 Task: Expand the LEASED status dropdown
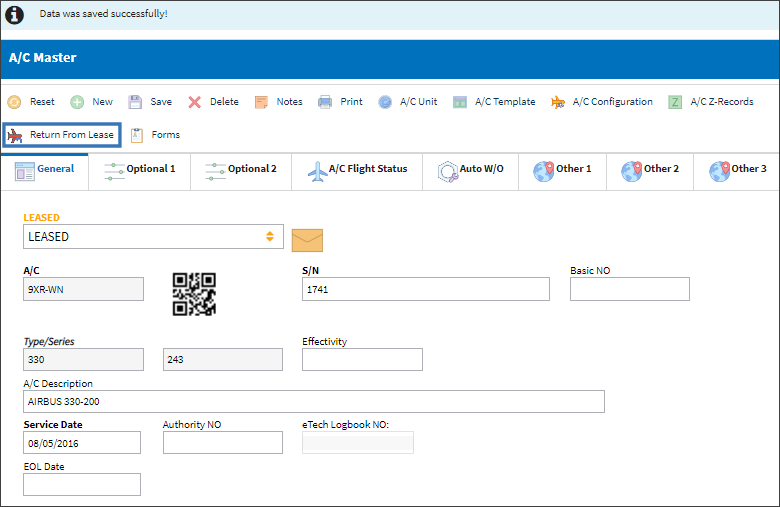coord(153,236)
